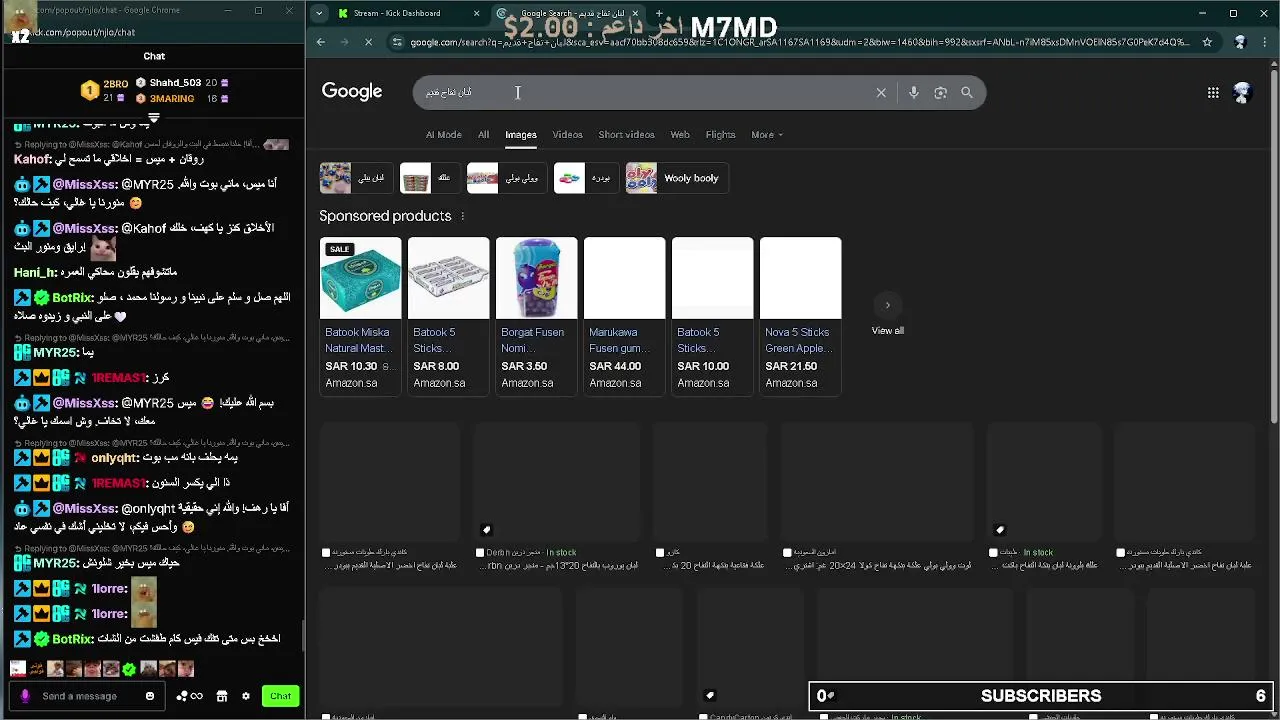View site information icon in address bar
1280x720 pixels.
pyautogui.click(x=398, y=42)
